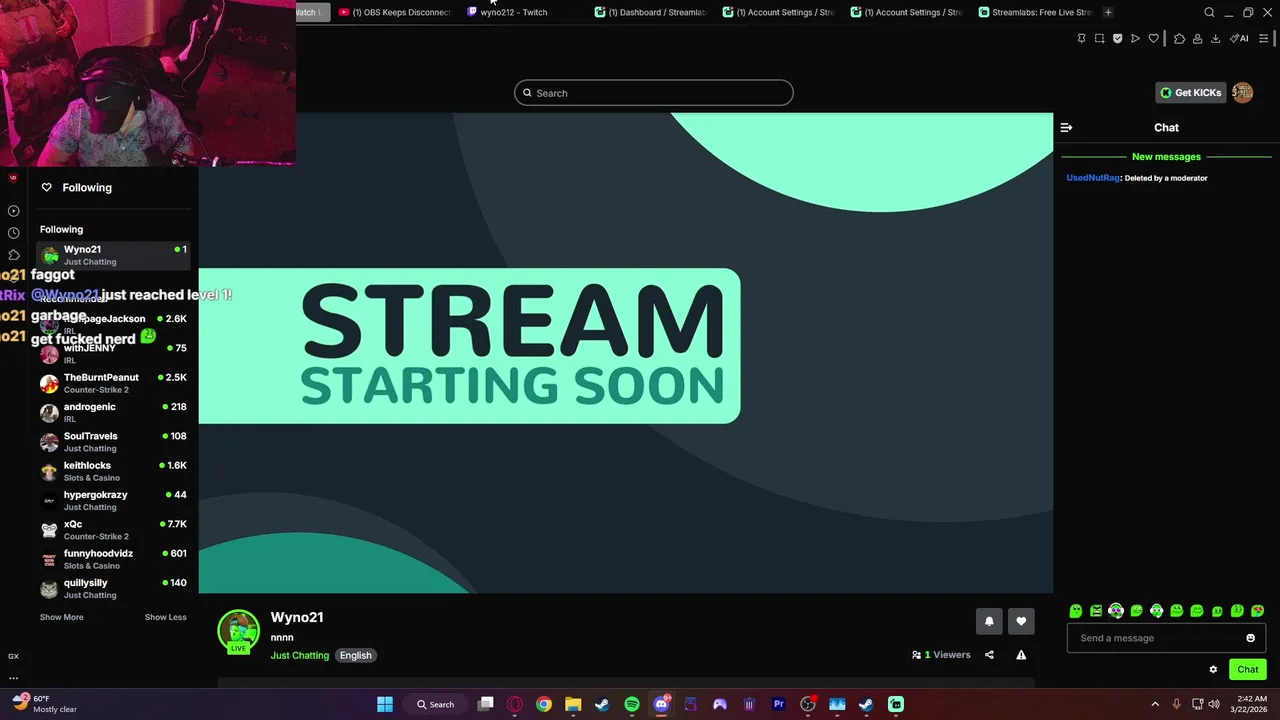Switch to the OBS Keeps Disconnecting YouTube tab
1280x720 pixels.
click(x=395, y=12)
